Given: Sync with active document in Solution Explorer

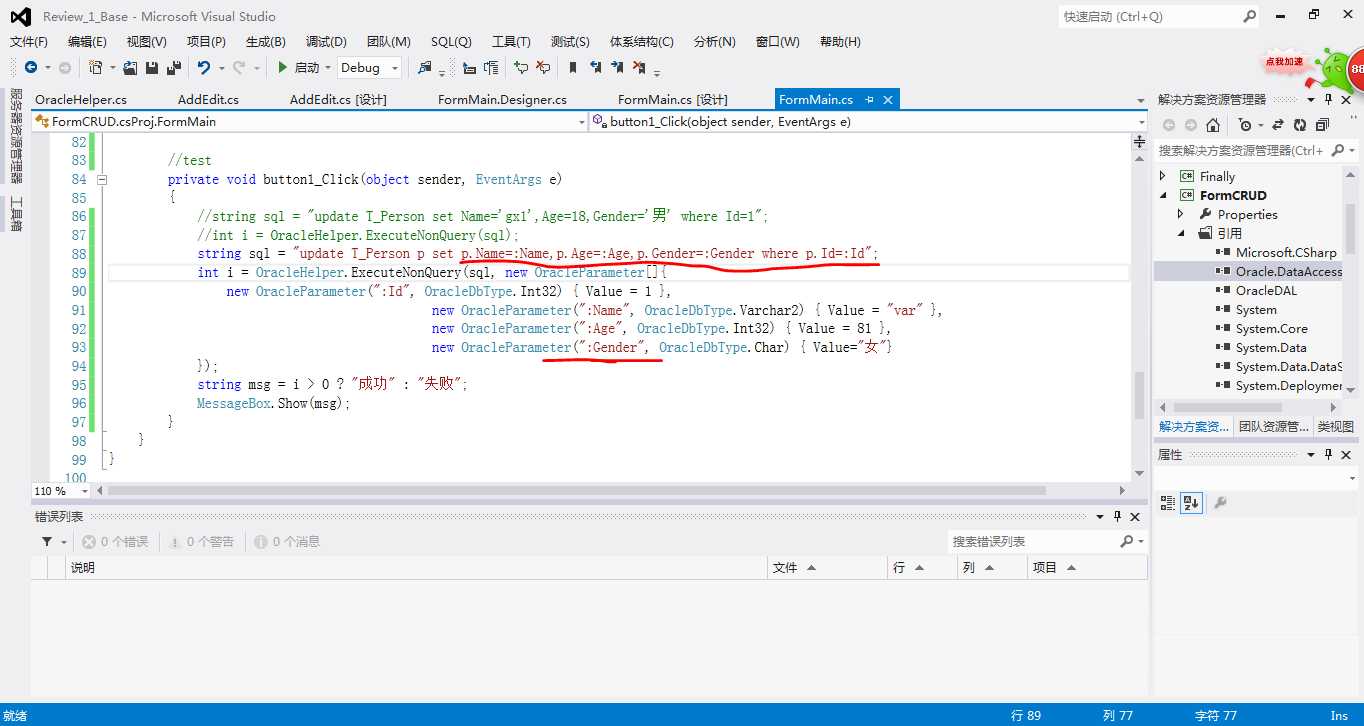Looking at the screenshot, I should point(1279,125).
